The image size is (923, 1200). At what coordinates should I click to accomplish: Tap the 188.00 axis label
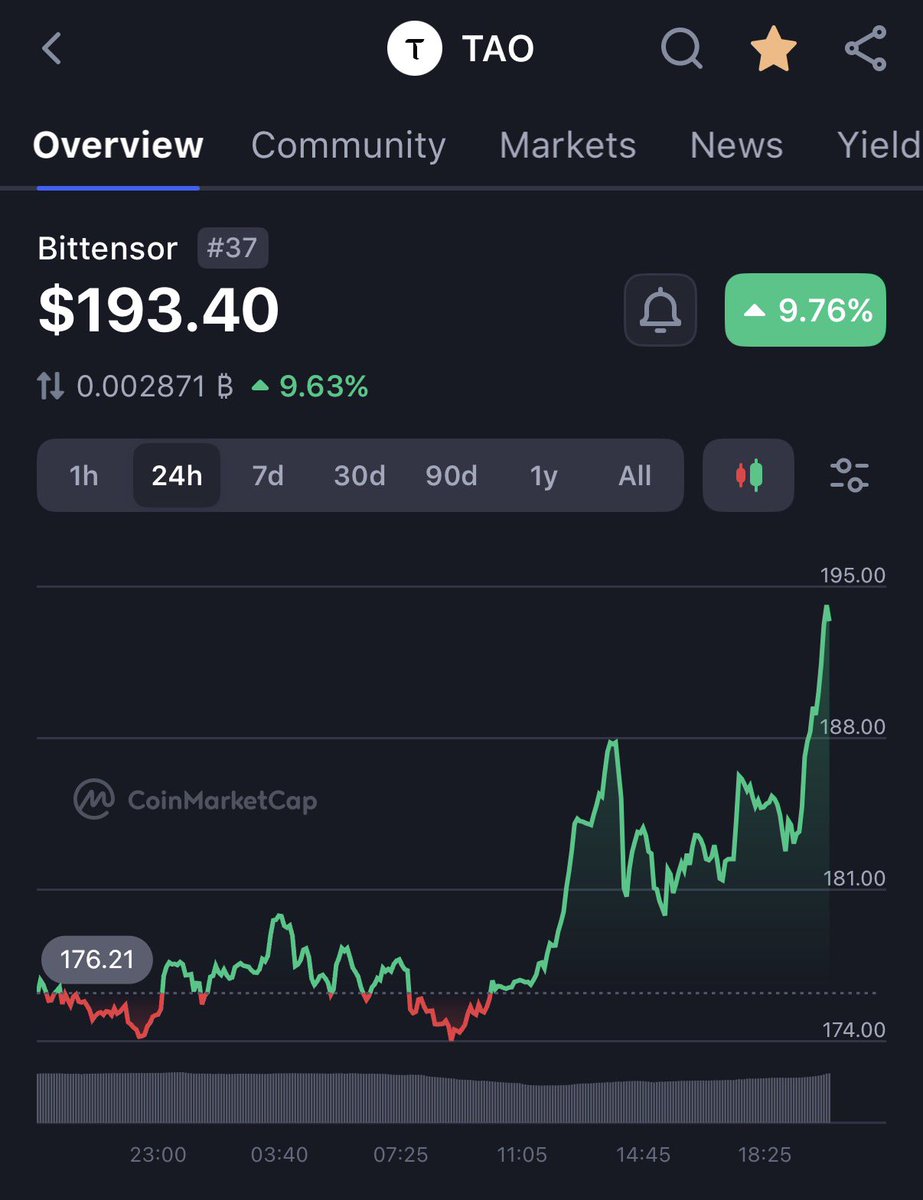pyautogui.click(x=852, y=726)
